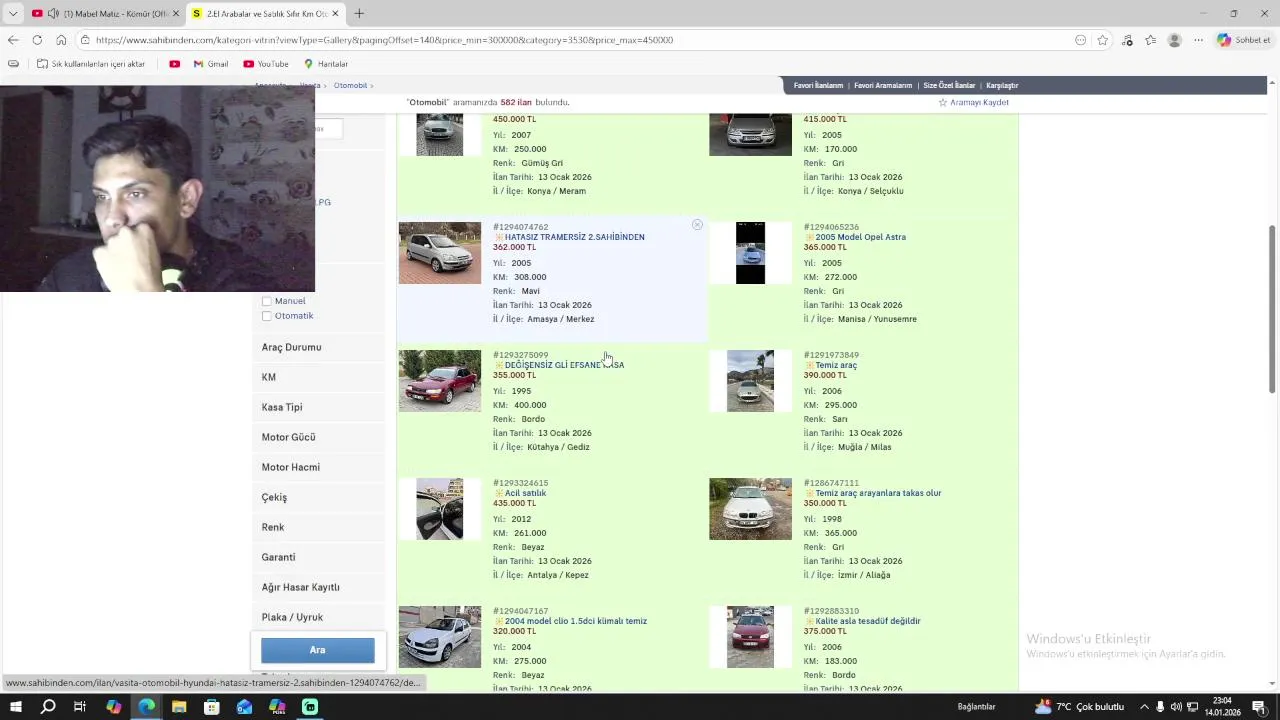Expand Motor Gücü filter

pyautogui.click(x=318, y=437)
